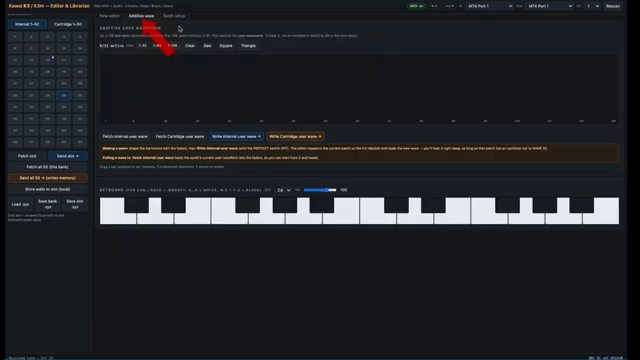Apply the Triangle harmonic preset
Screen dimensions: 640x360
(x=248, y=46)
